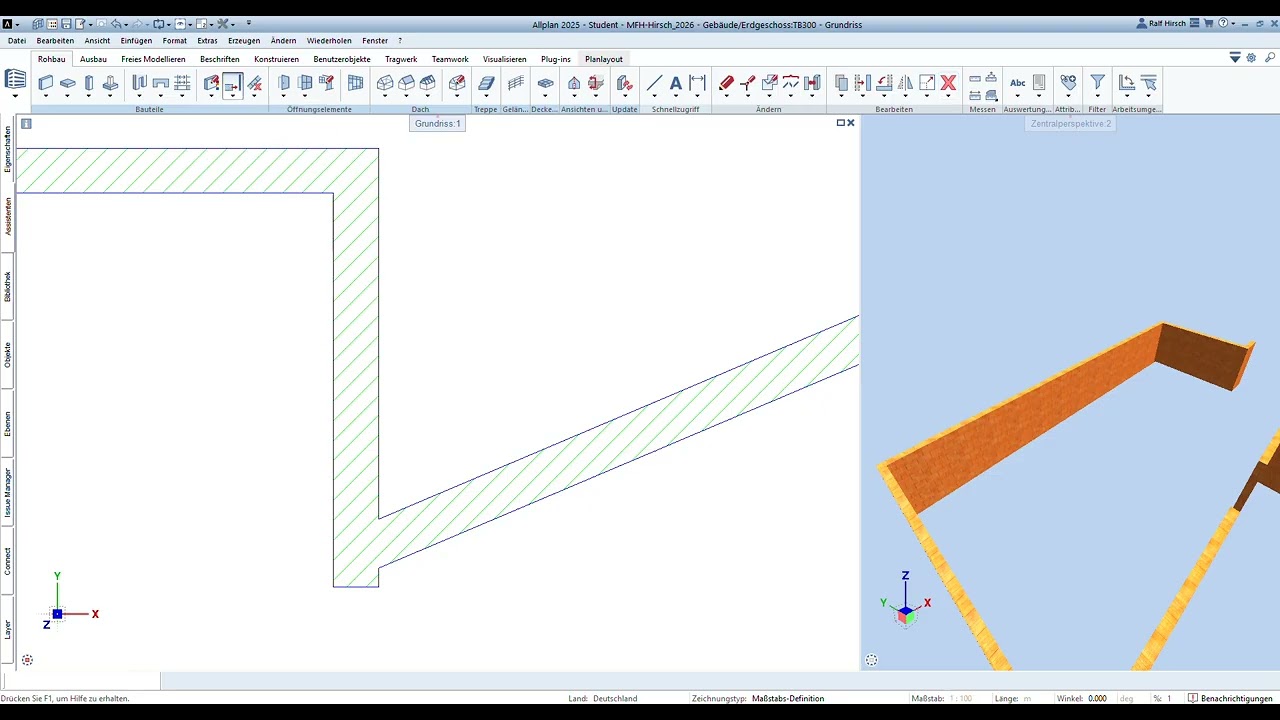Select the Line tool in Schnellzugriff
The image size is (1280, 720).
point(654,83)
